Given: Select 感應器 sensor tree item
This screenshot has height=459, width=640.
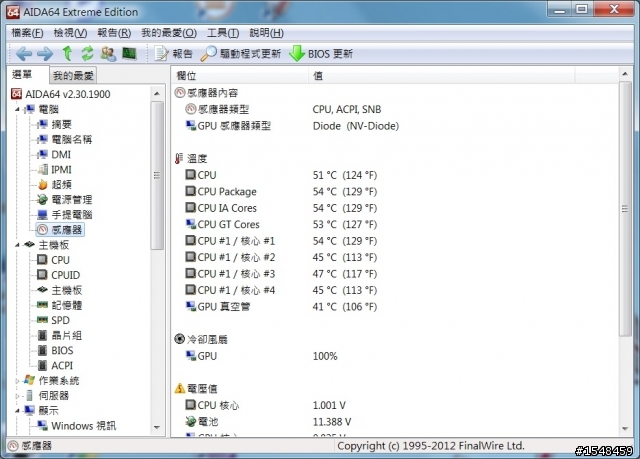Looking at the screenshot, I should (60, 230).
